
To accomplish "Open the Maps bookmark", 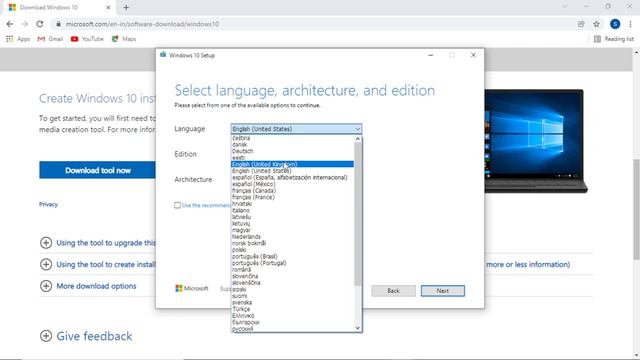I will [124, 39].
